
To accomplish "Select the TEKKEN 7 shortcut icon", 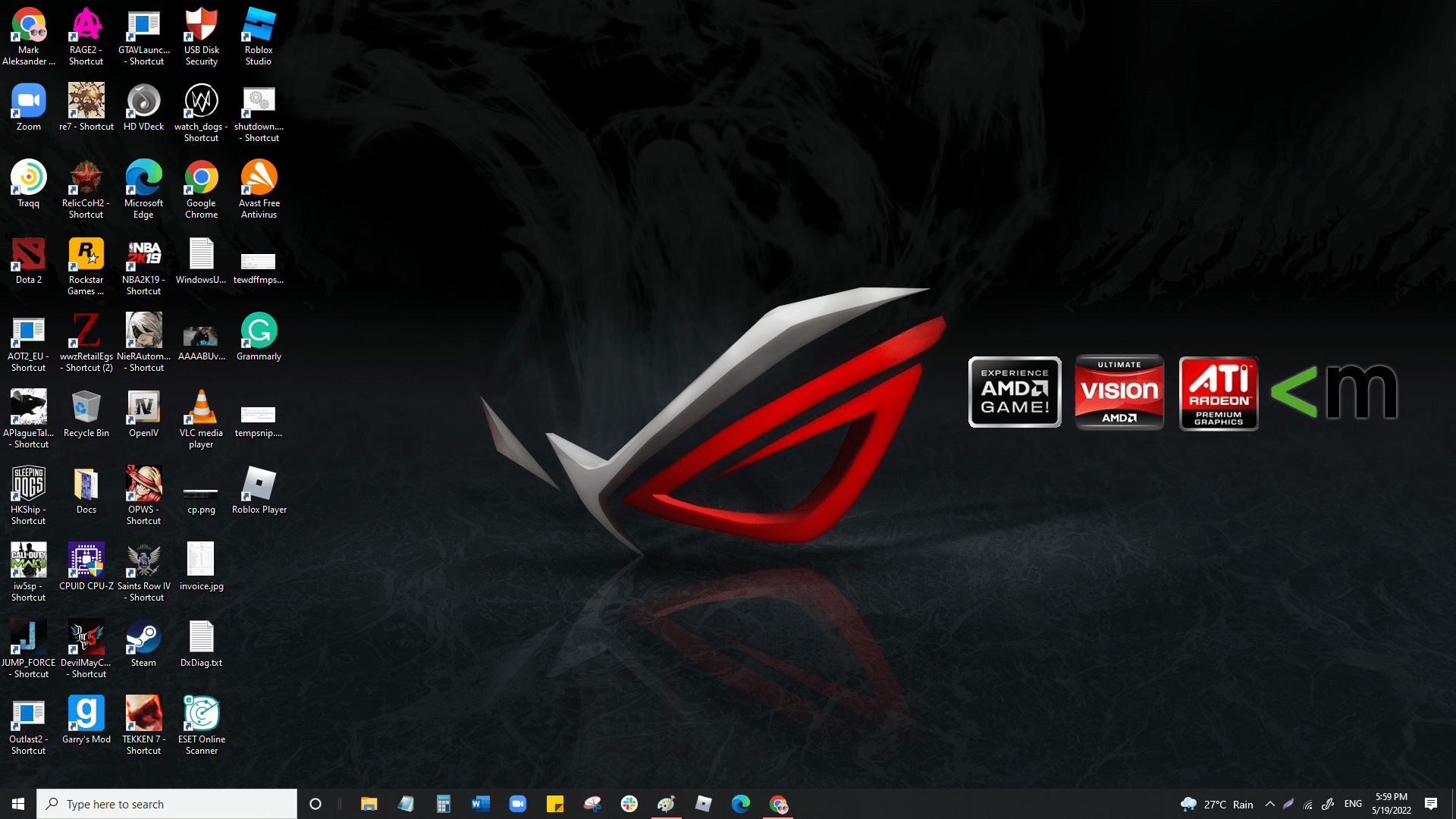I will click(143, 726).
